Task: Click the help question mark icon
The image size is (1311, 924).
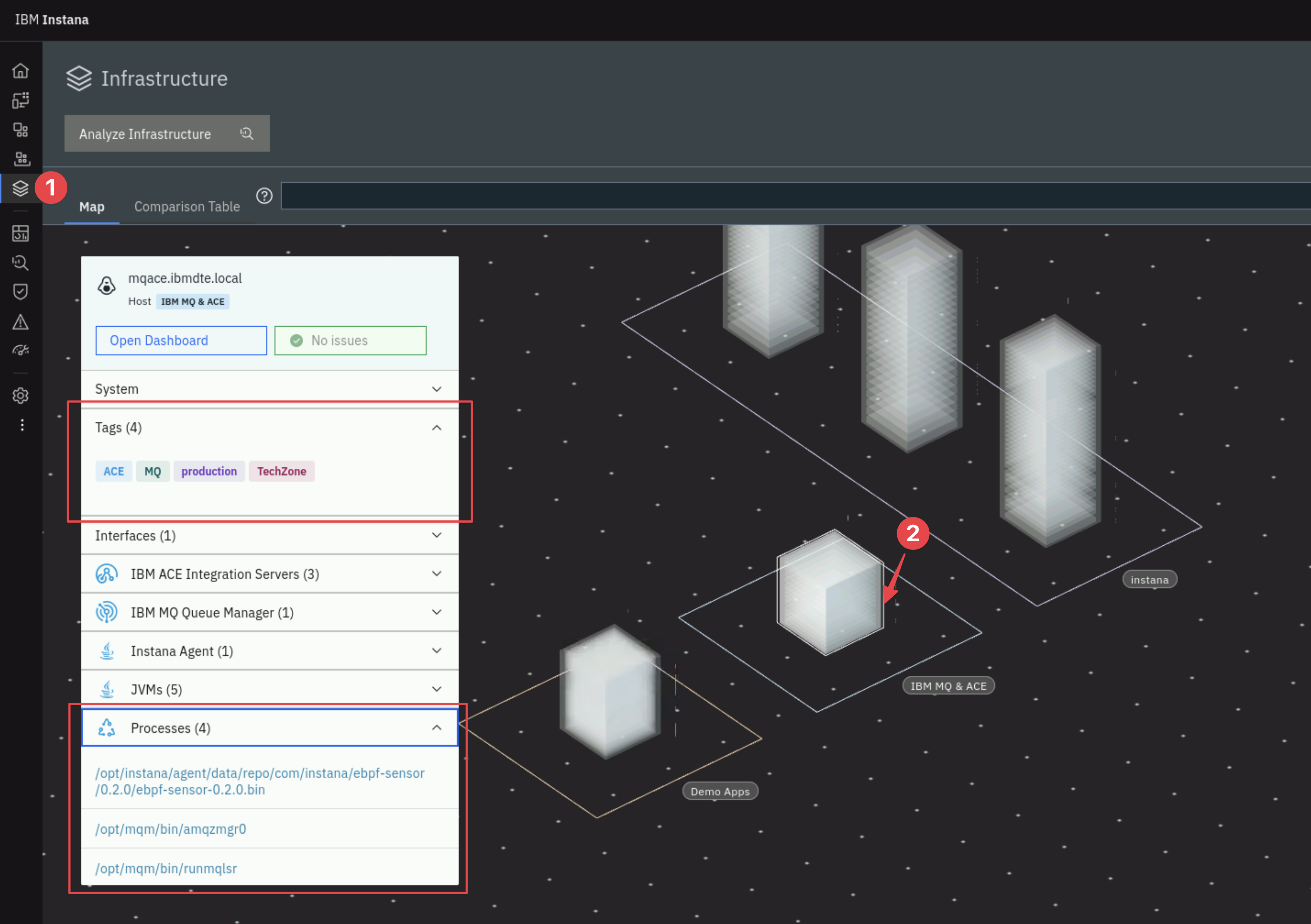Action: coord(264,196)
